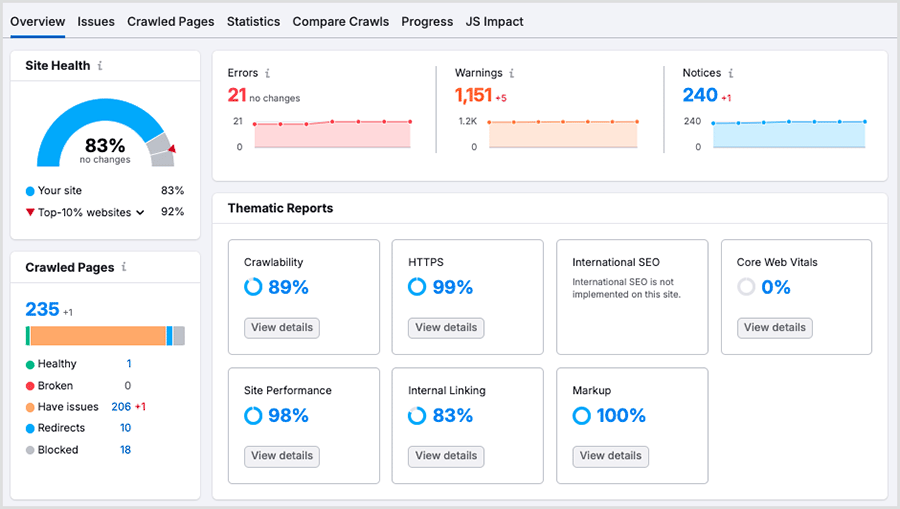The height and width of the screenshot is (509, 900).
Task: Open the 235 crawled pages total
Action: (42, 309)
